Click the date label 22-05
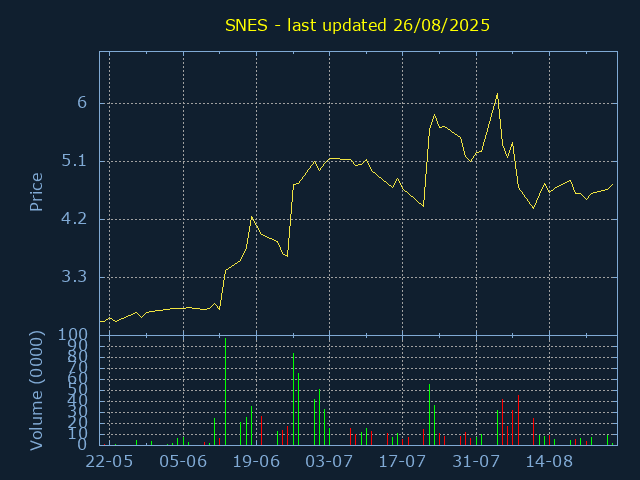Viewport: 640px width, 480px height. click(x=109, y=462)
